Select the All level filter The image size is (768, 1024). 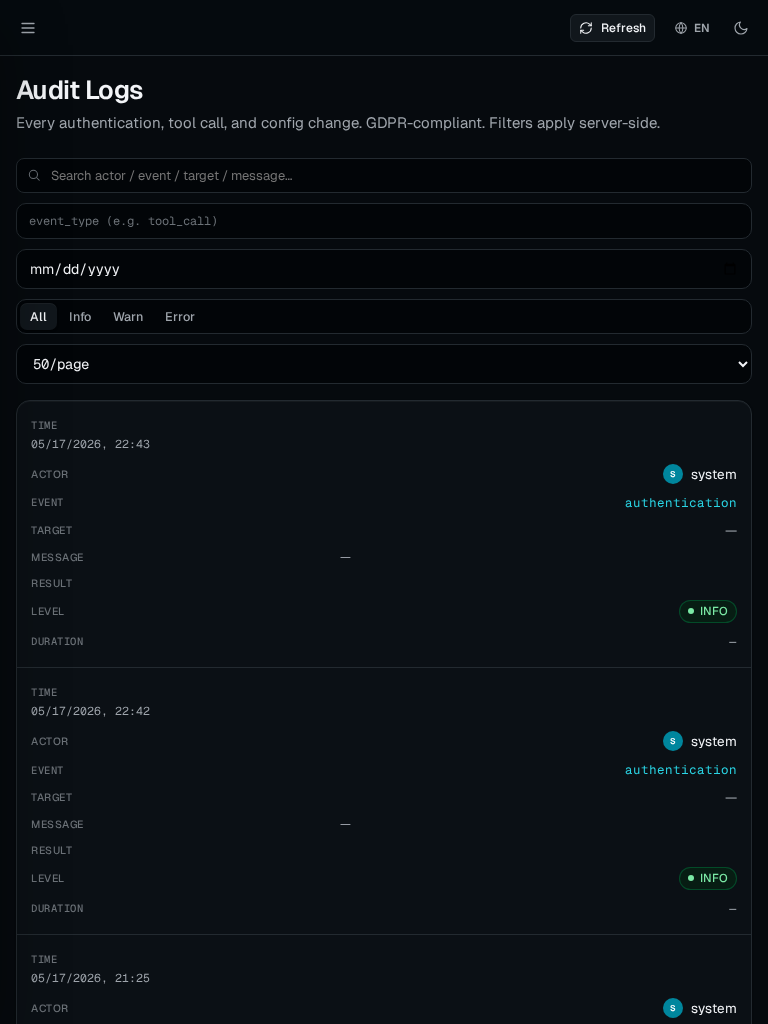click(x=39, y=317)
